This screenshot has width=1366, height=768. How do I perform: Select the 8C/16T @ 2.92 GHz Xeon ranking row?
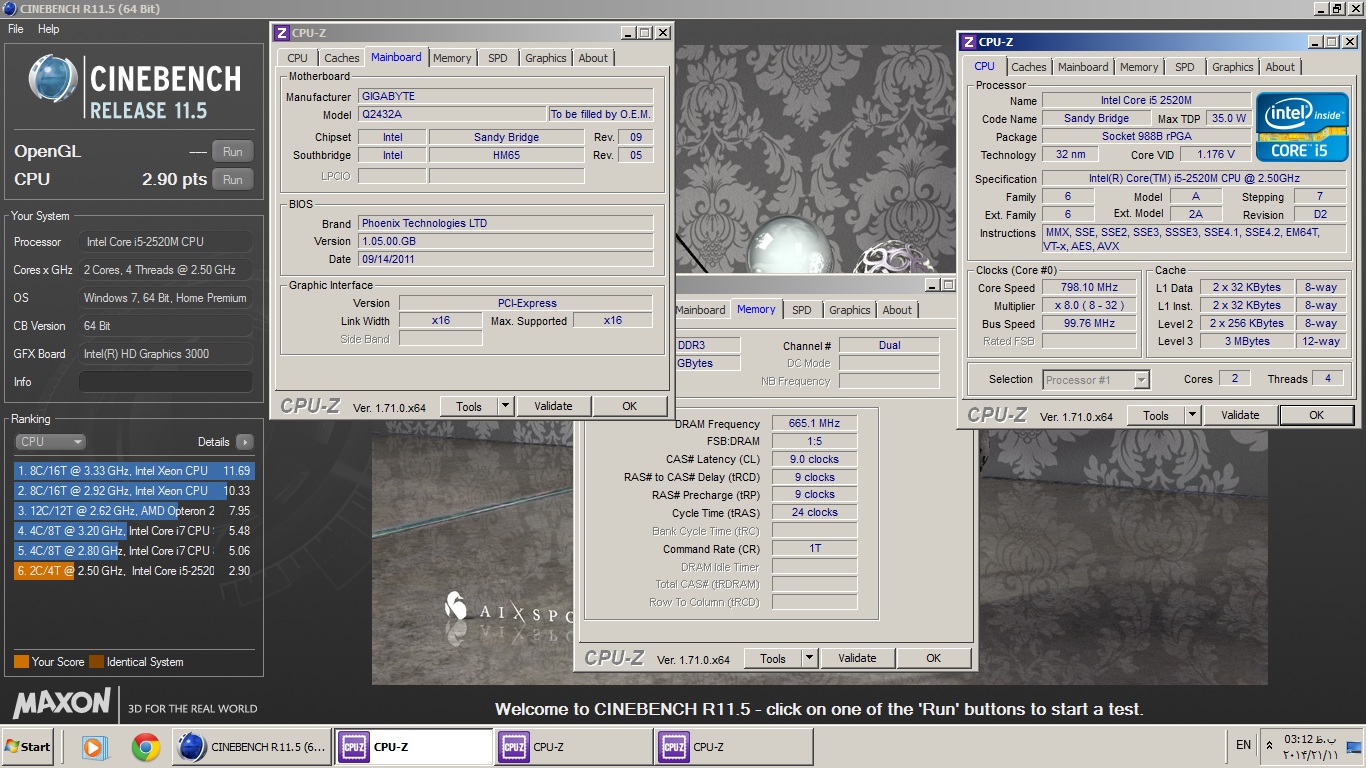point(134,491)
